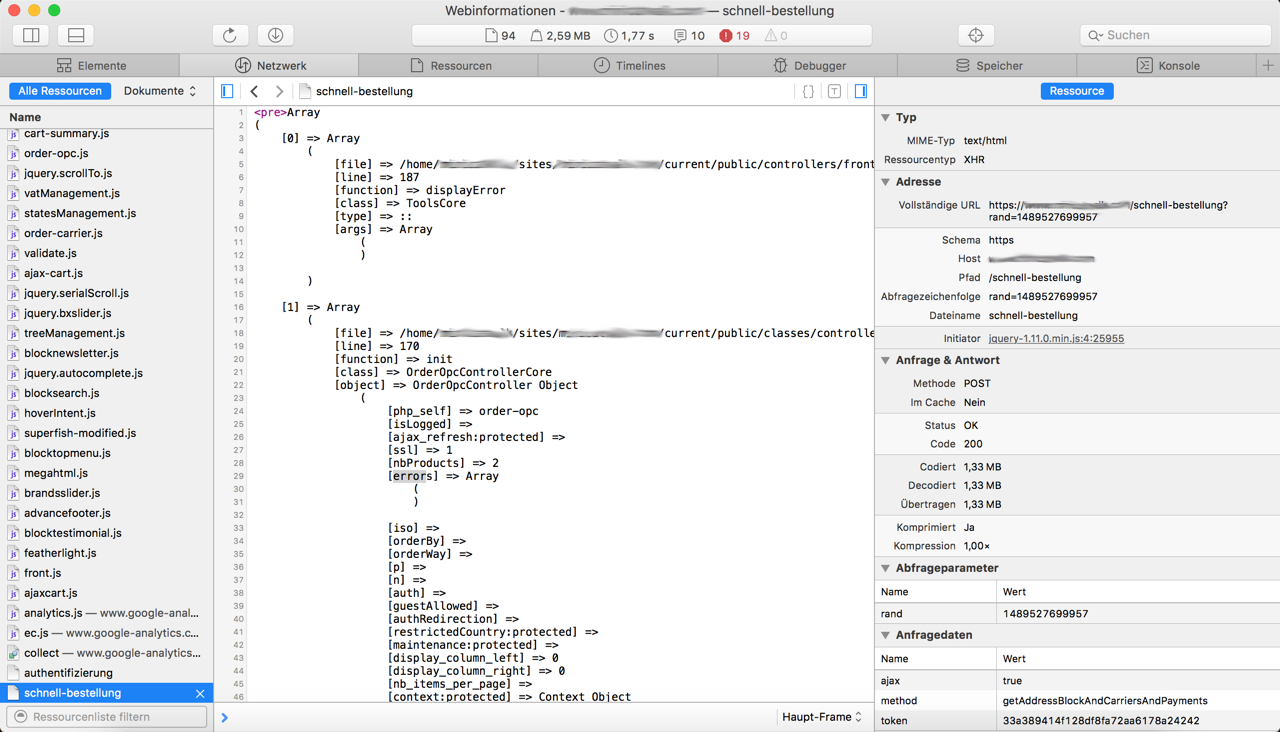Collapse the Anfrage & Antwort section
The image size is (1280, 732).
886,360
